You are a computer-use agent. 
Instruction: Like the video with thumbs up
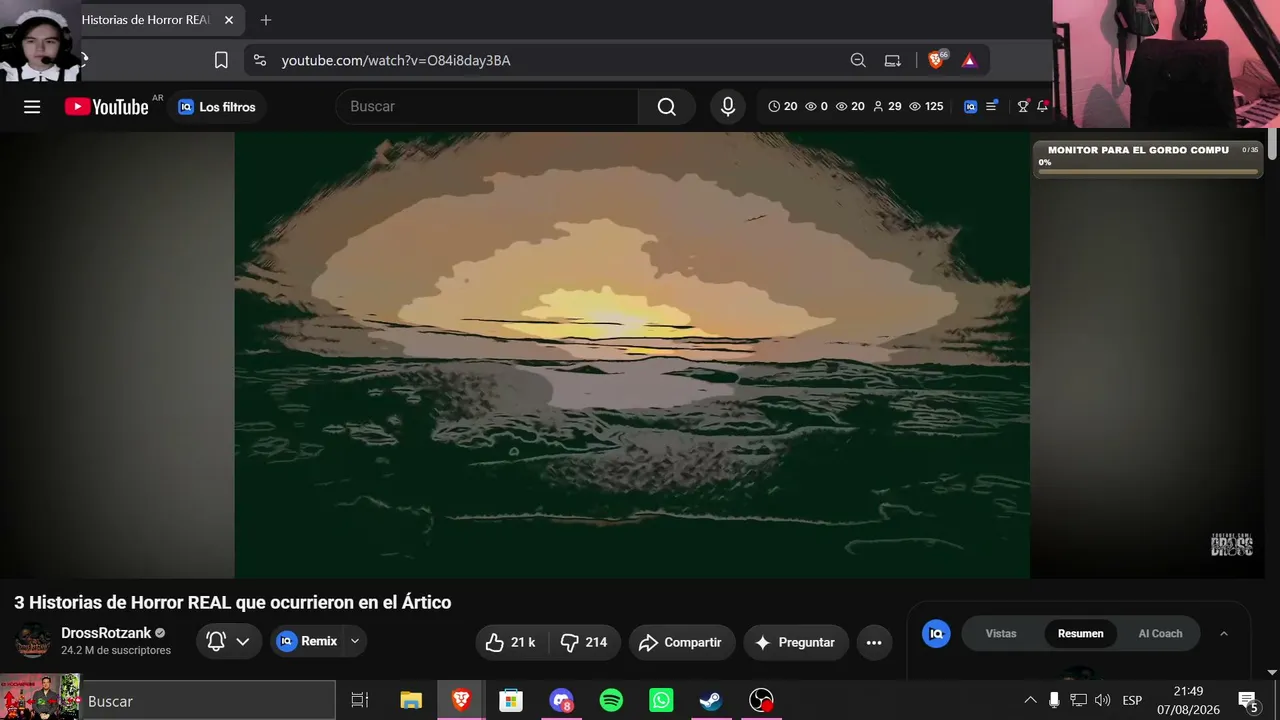tap(511, 642)
